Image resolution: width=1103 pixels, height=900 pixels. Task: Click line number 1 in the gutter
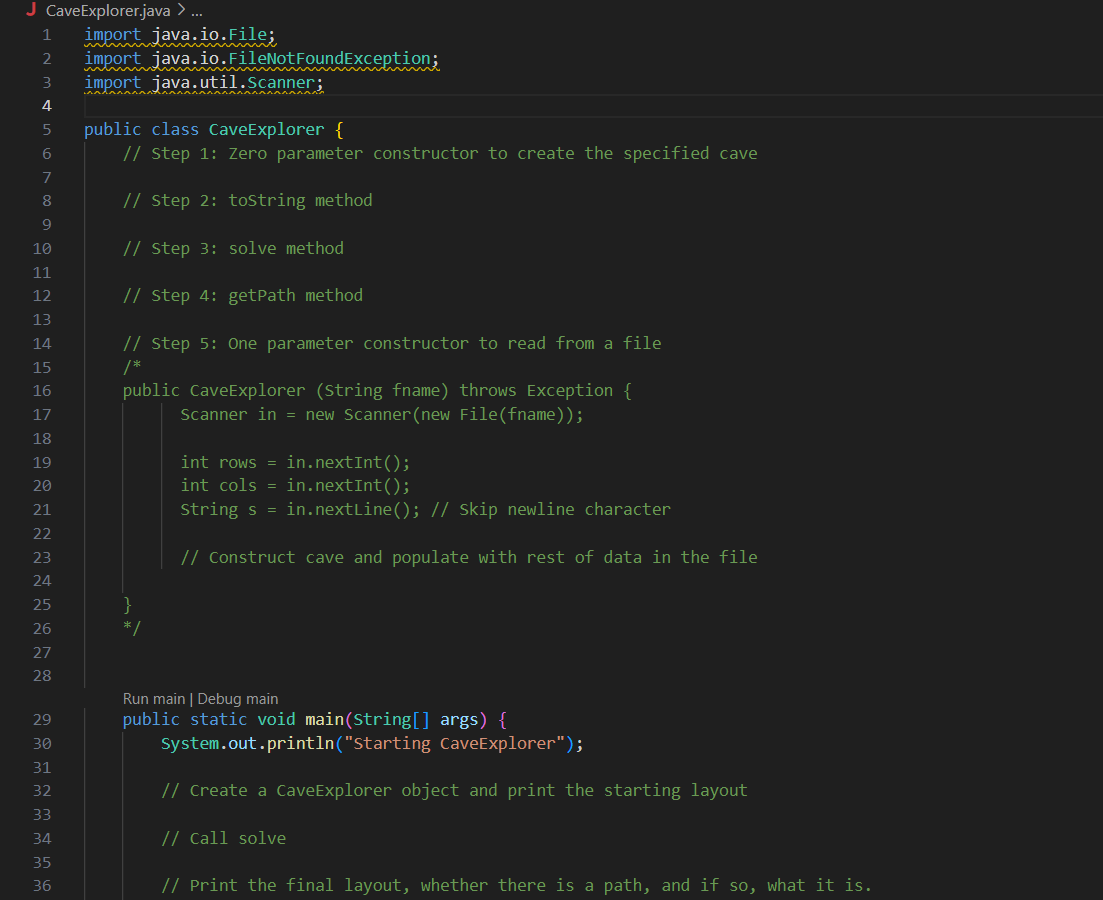46,33
